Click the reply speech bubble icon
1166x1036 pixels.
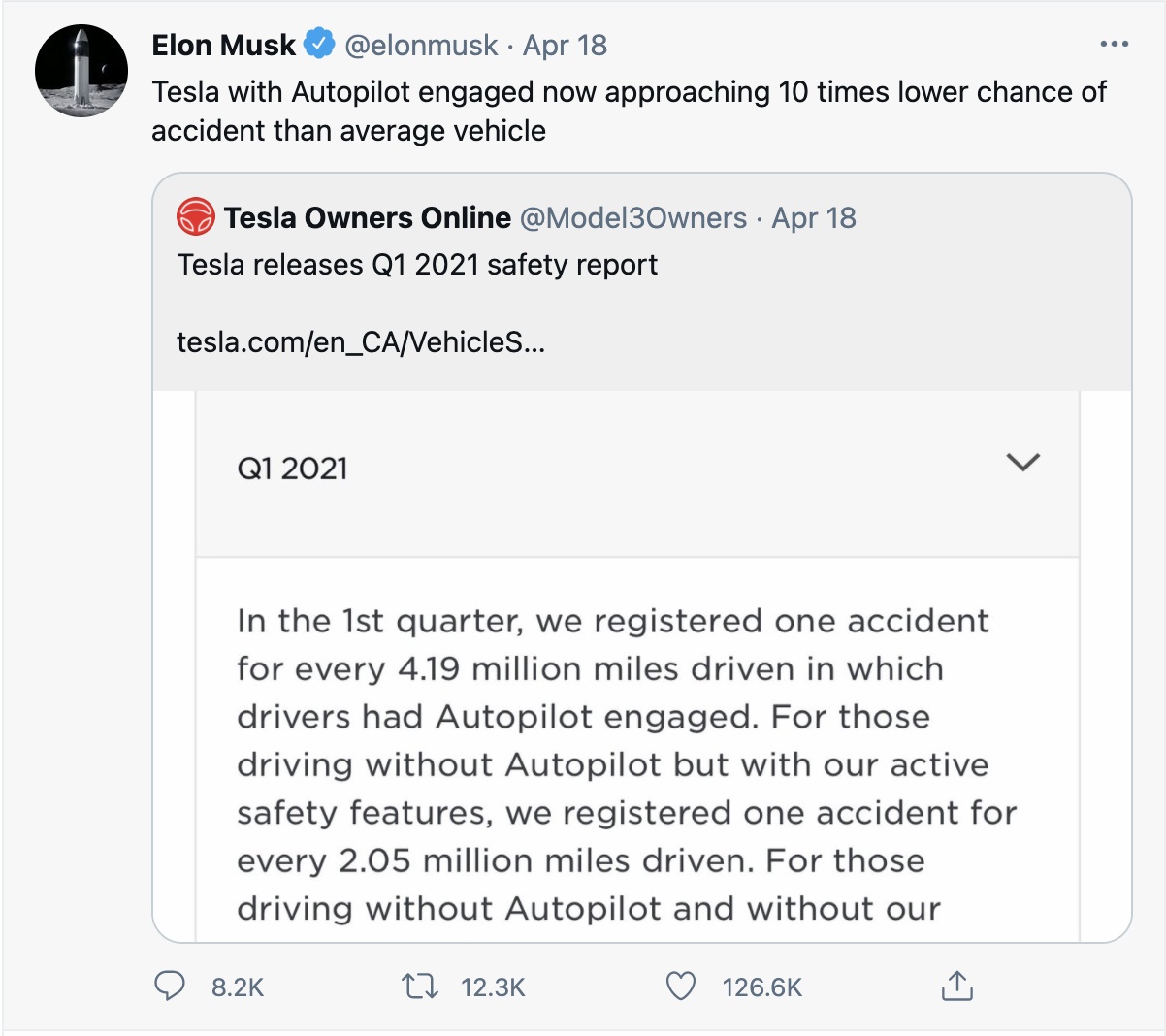pyautogui.click(x=170, y=987)
